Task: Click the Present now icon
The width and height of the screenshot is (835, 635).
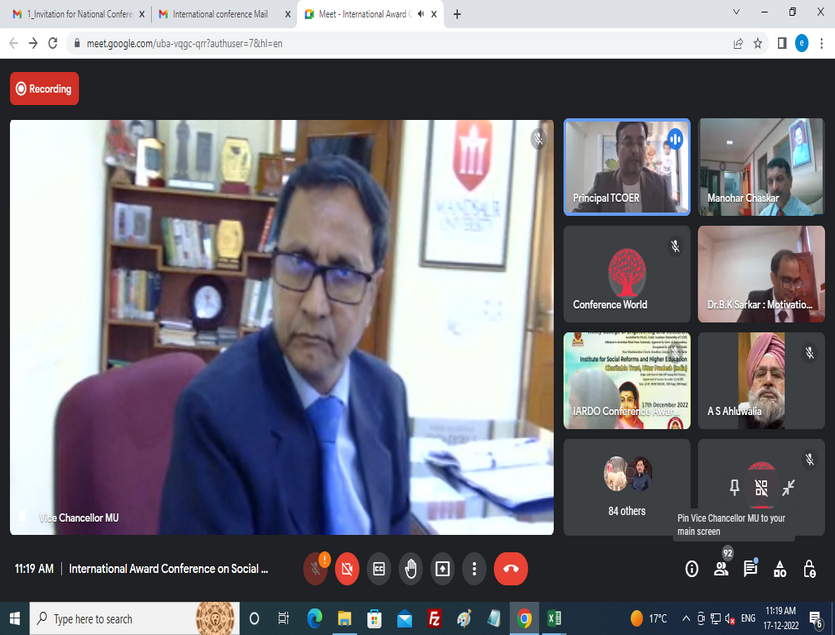Action: (x=443, y=569)
